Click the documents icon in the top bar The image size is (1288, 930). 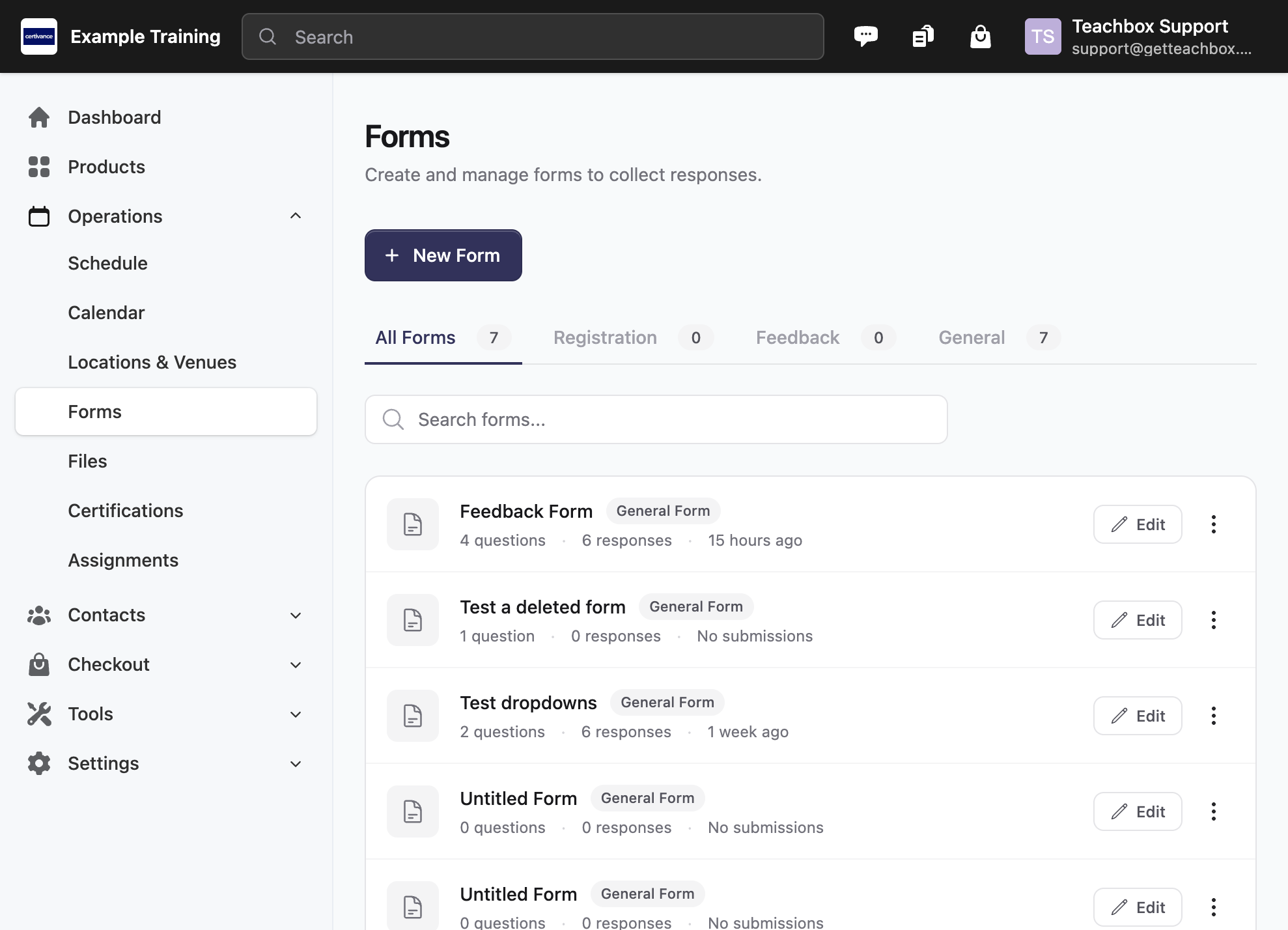923,36
